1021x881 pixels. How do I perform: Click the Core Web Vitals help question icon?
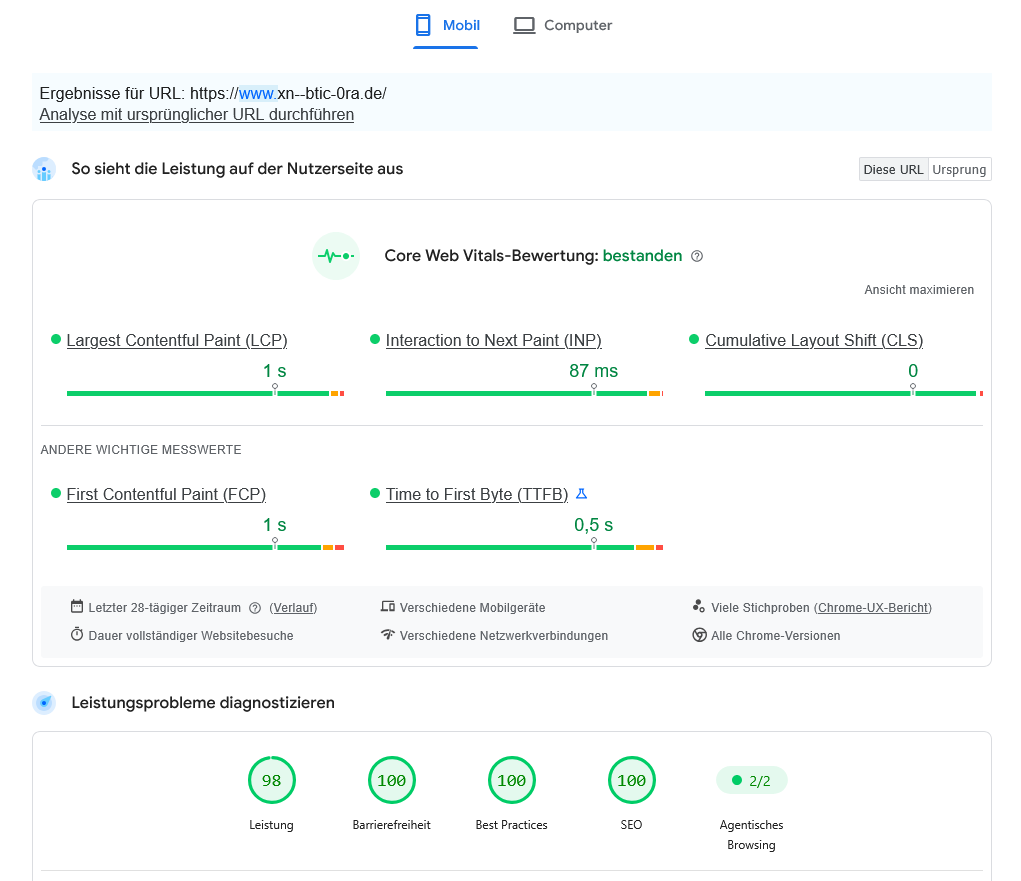[x=697, y=256]
